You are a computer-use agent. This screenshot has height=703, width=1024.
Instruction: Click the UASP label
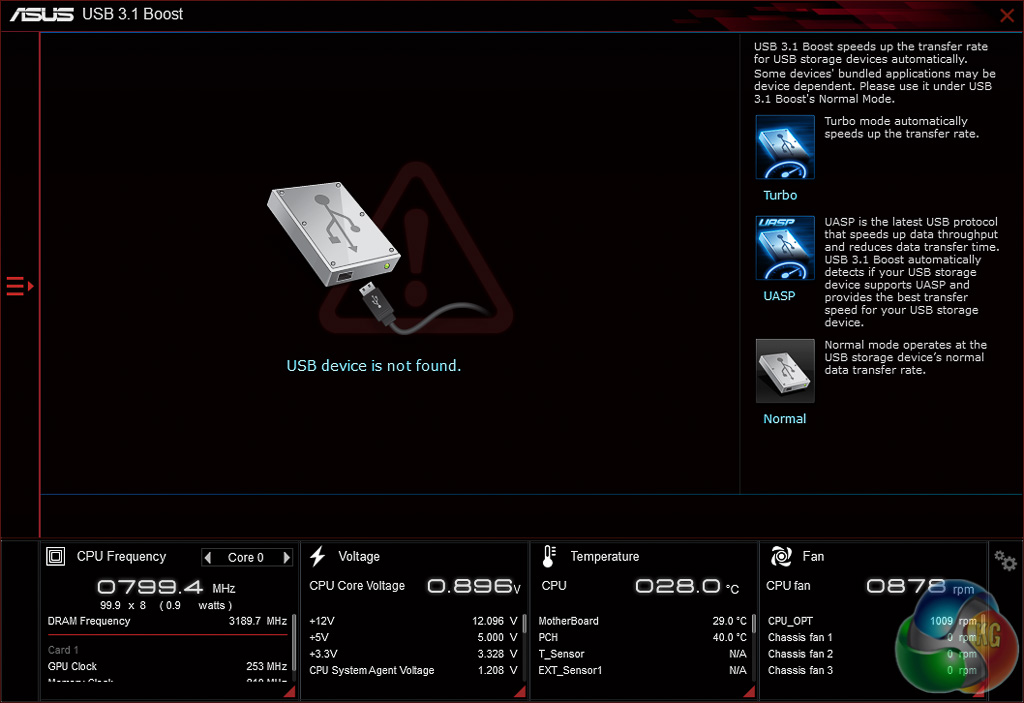tap(779, 296)
